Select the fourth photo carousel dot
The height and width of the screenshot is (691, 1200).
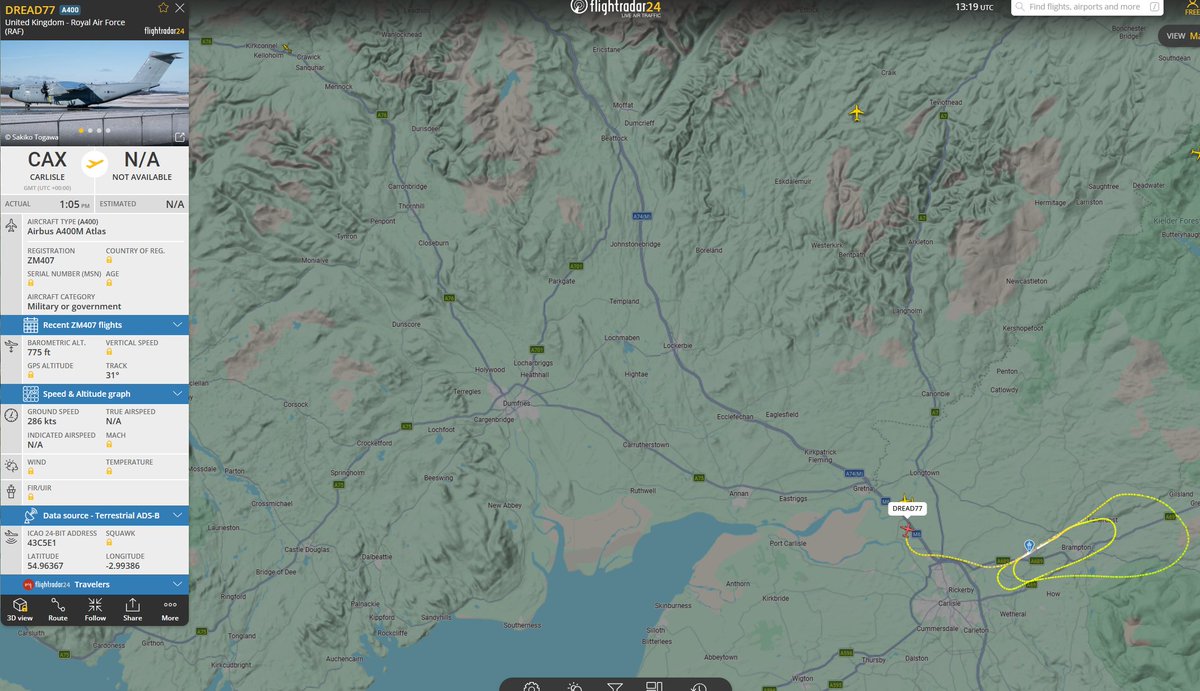107,130
